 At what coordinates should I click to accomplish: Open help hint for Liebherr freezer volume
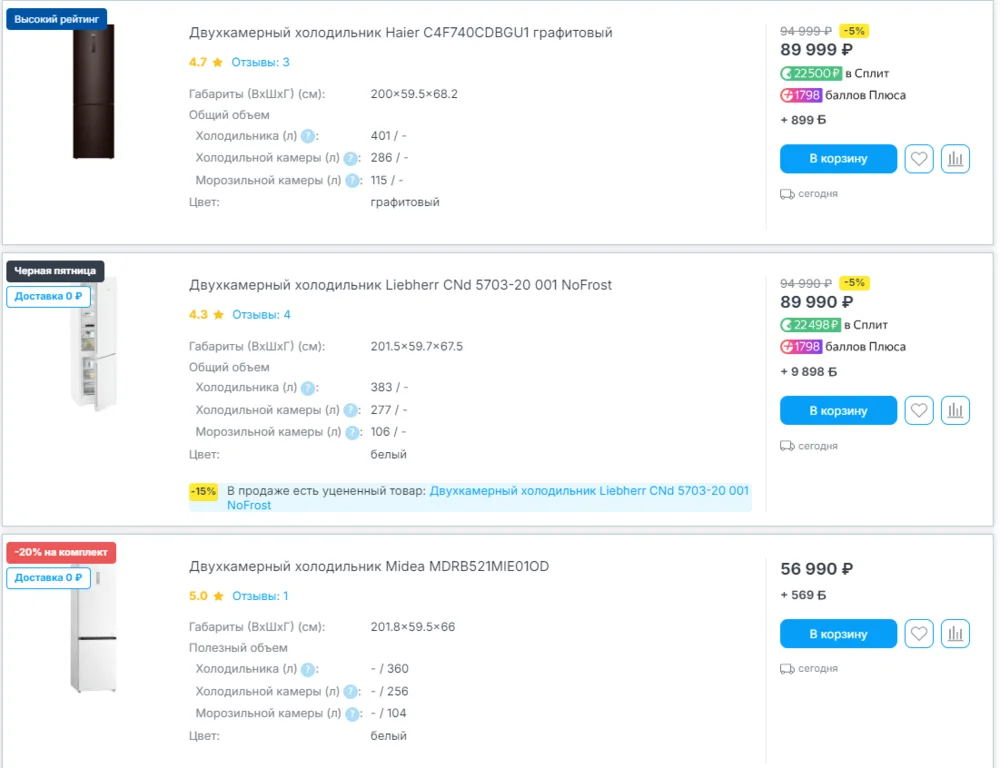(351, 433)
